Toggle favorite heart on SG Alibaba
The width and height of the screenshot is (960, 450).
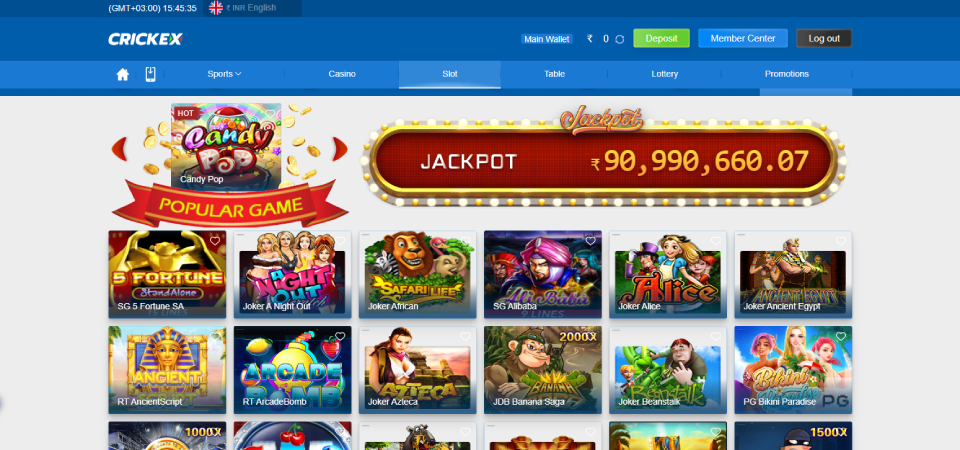[x=590, y=241]
